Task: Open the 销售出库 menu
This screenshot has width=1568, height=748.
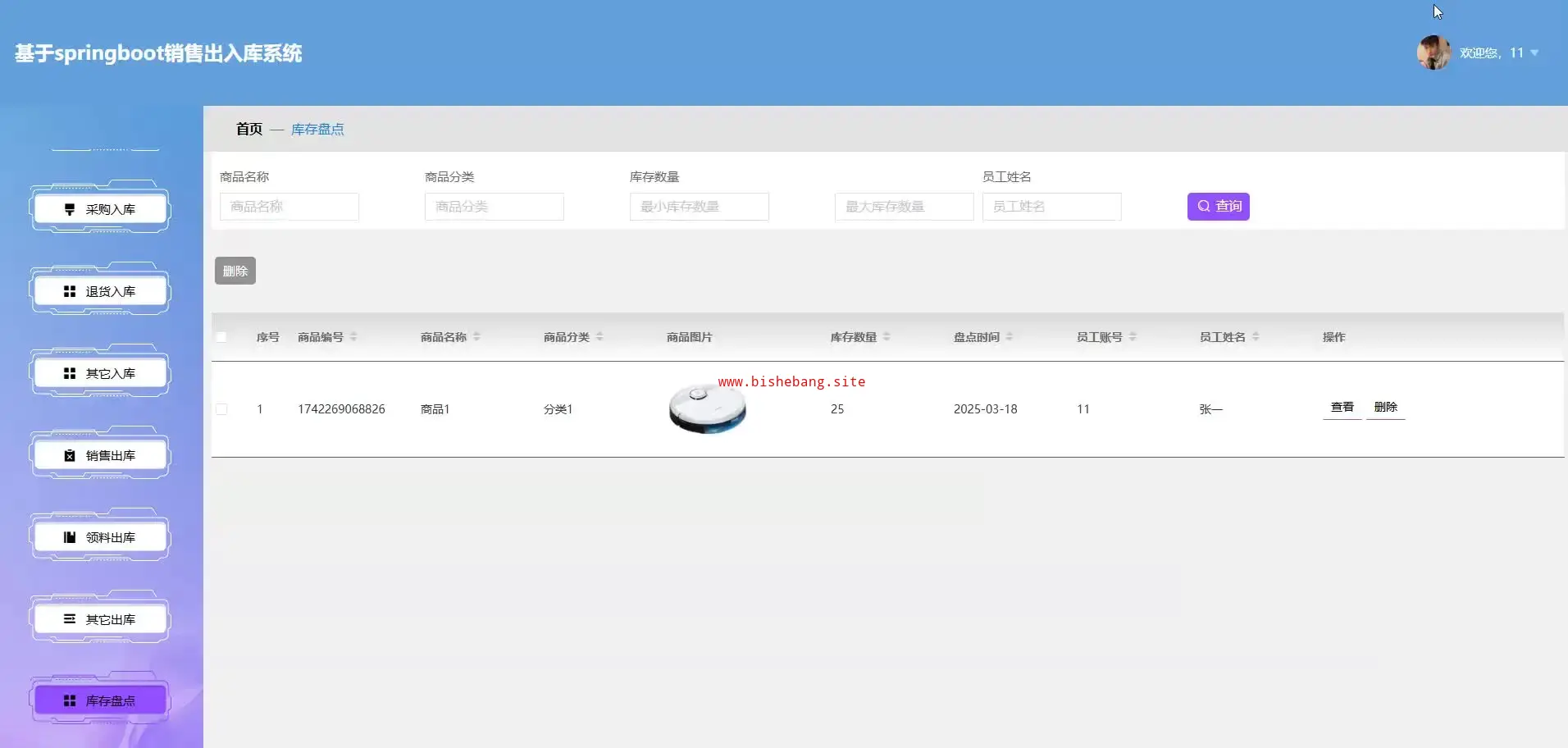Action: tap(100, 456)
